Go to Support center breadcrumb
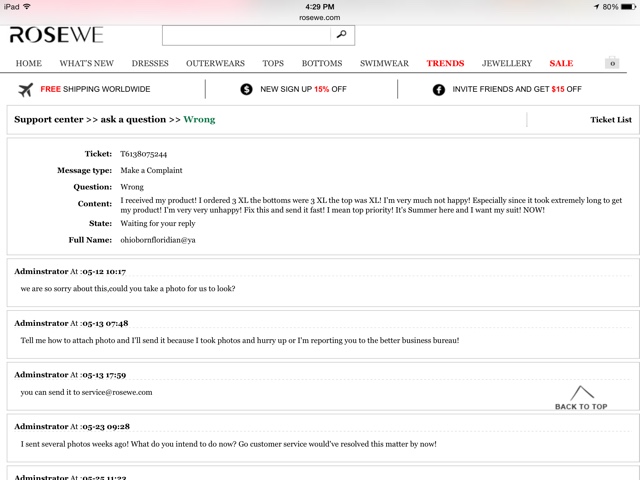 pyautogui.click(x=49, y=120)
